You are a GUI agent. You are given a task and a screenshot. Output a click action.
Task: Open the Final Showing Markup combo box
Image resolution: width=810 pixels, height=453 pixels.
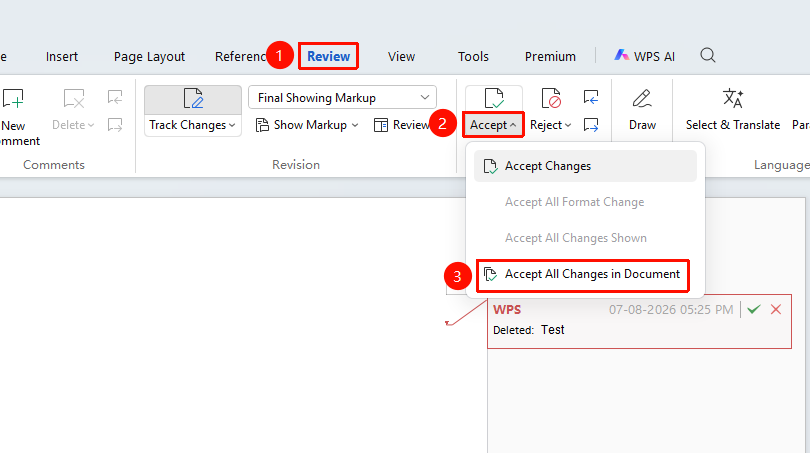click(x=342, y=98)
